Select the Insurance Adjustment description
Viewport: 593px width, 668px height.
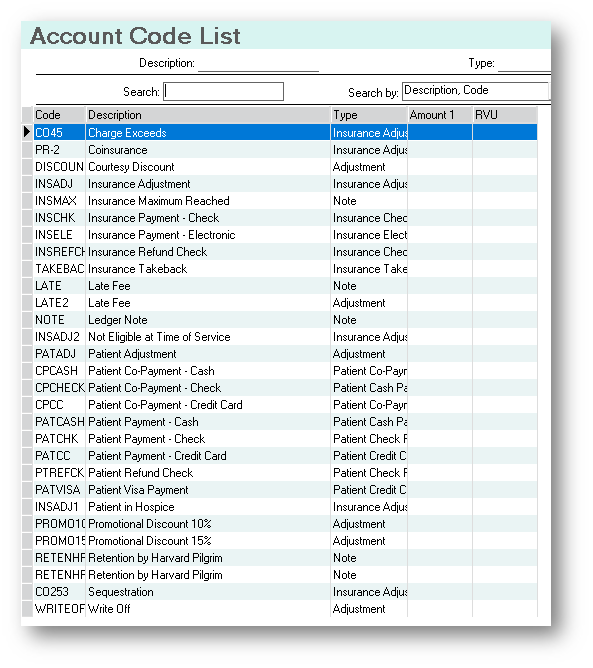pos(208,184)
